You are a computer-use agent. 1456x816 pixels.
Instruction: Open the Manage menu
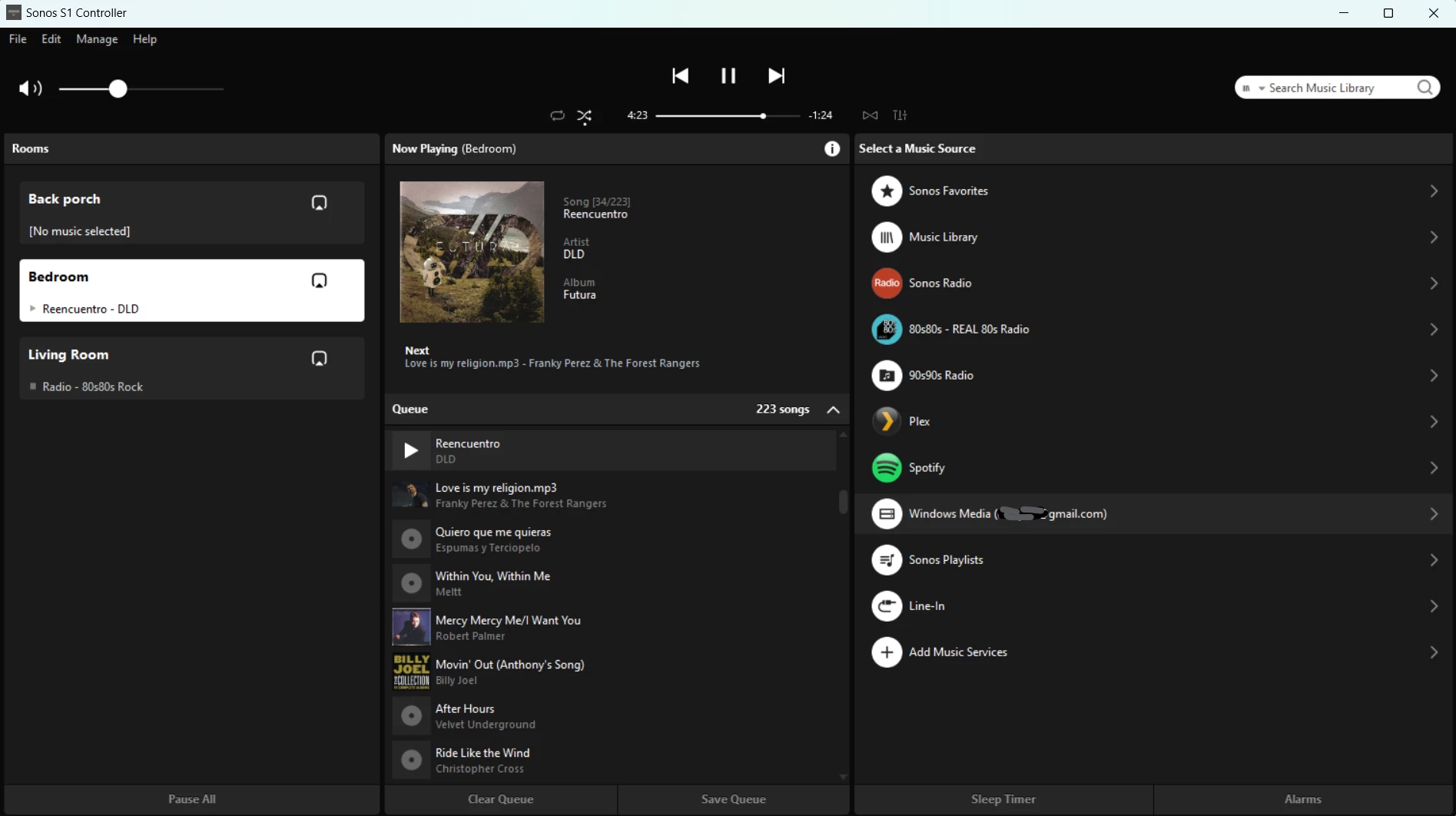coord(97,38)
